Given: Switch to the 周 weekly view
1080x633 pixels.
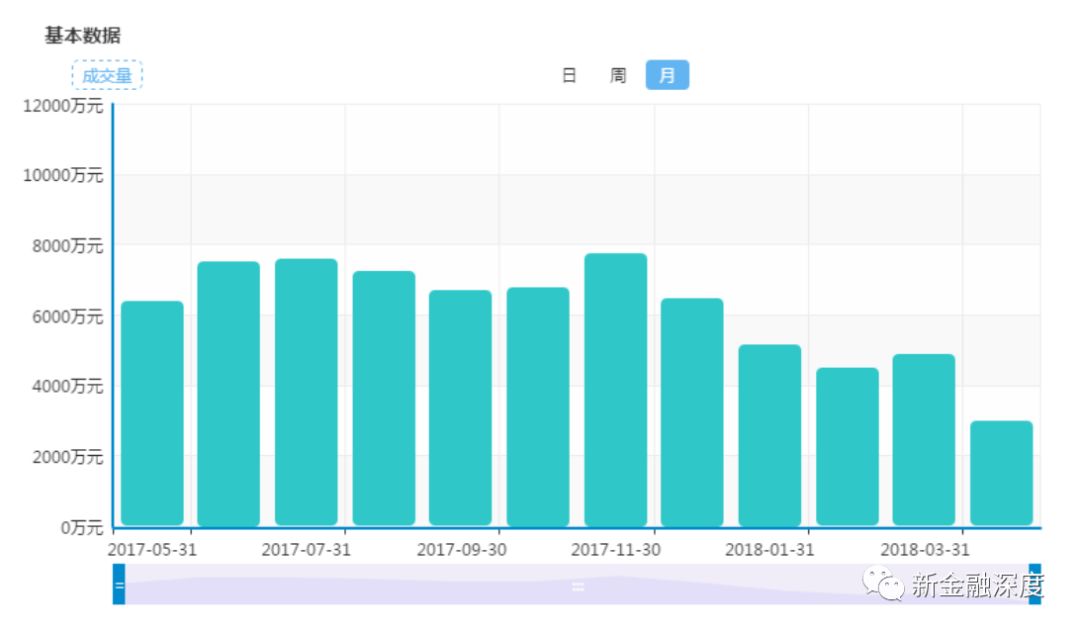Looking at the screenshot, I should (618, 75).
